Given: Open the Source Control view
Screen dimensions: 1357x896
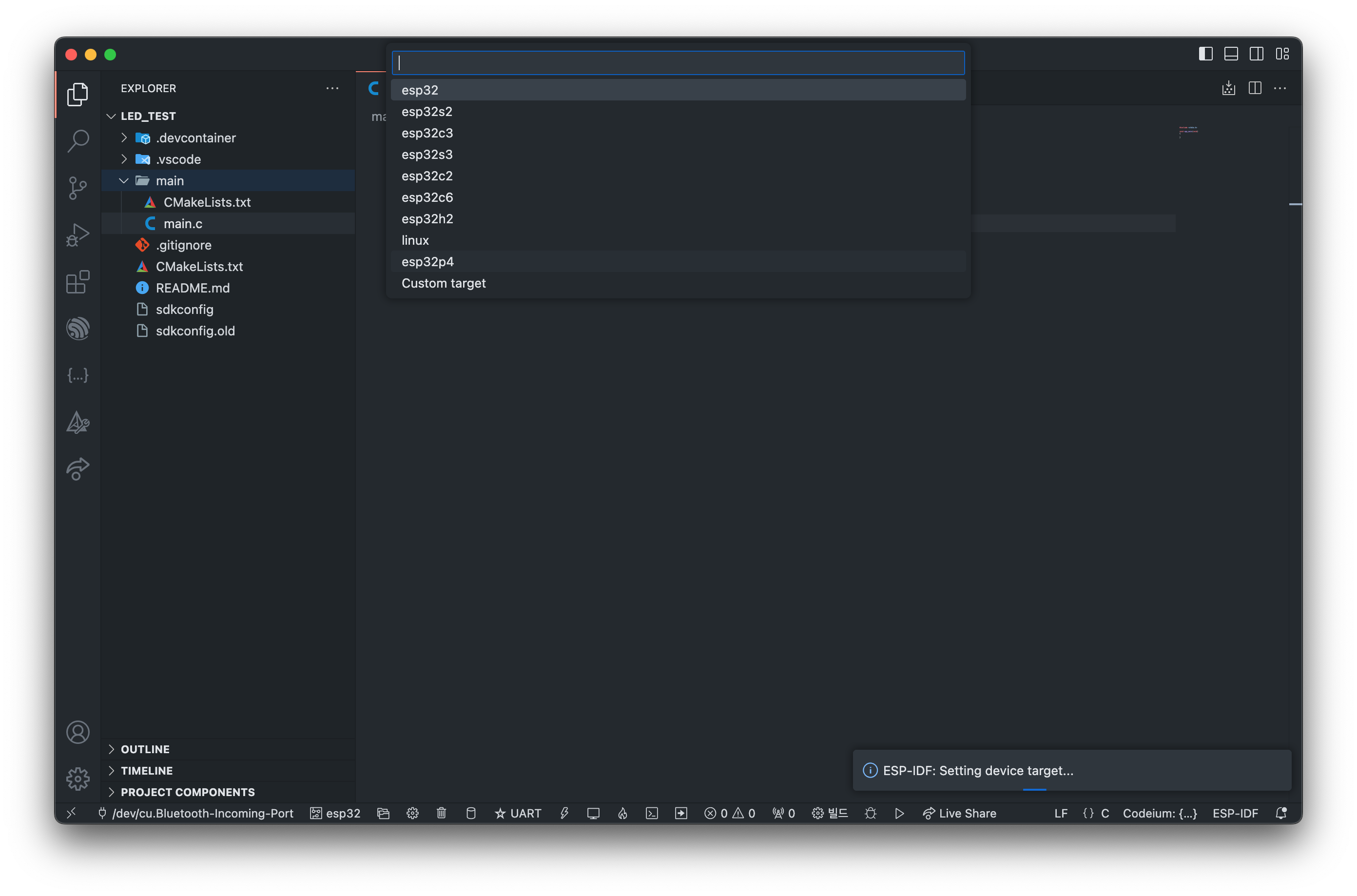Looking at the screenshot, I should pos(78,187).
